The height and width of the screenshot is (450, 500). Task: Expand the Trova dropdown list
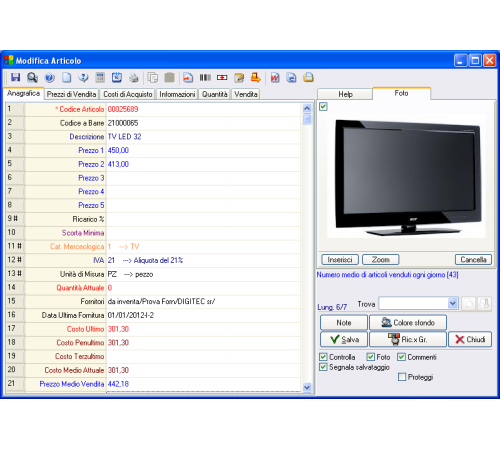pos(452,303)
